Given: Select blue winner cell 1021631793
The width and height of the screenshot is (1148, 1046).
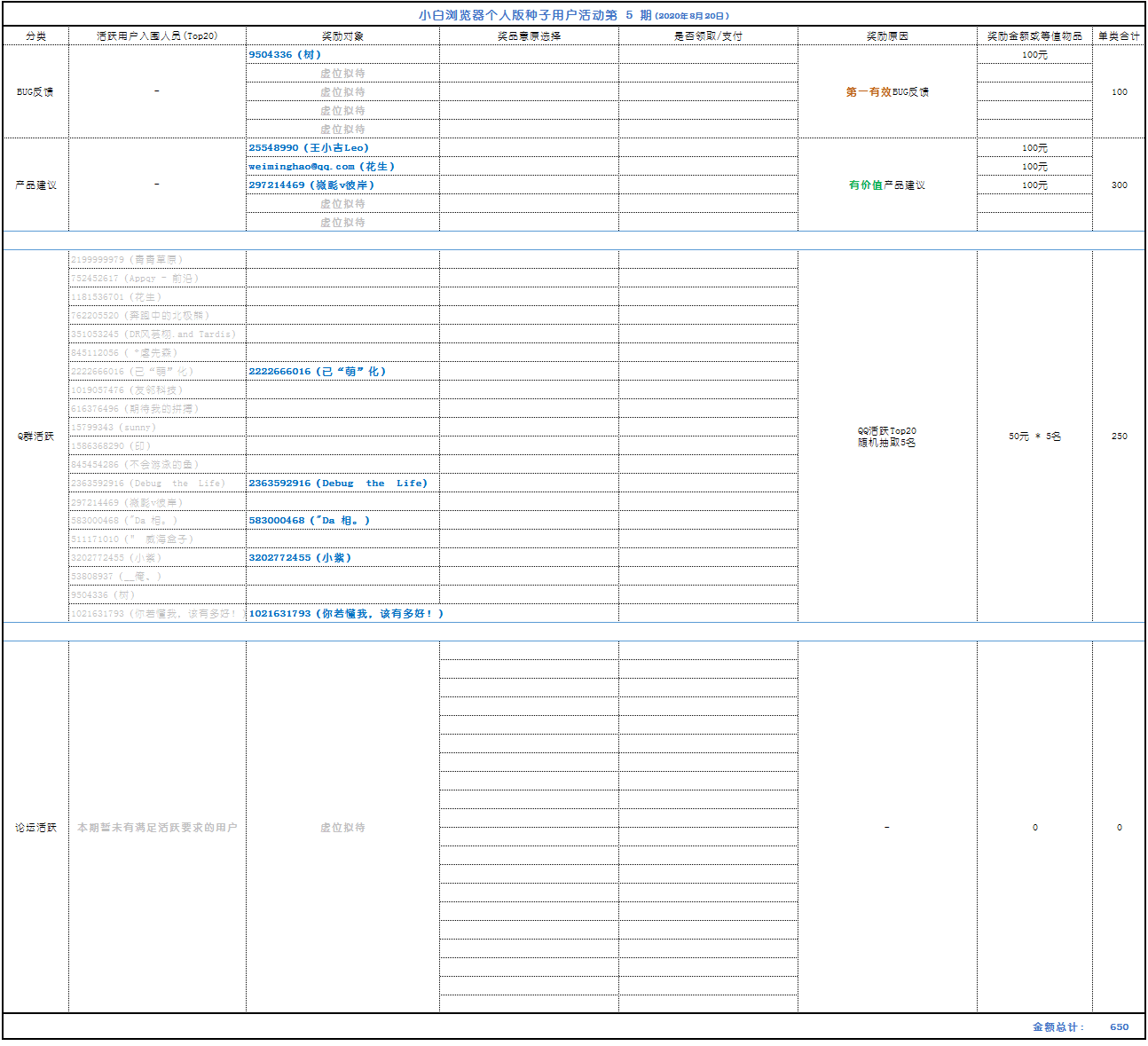Looking at the screenshot, I should [x=346, y=614].
